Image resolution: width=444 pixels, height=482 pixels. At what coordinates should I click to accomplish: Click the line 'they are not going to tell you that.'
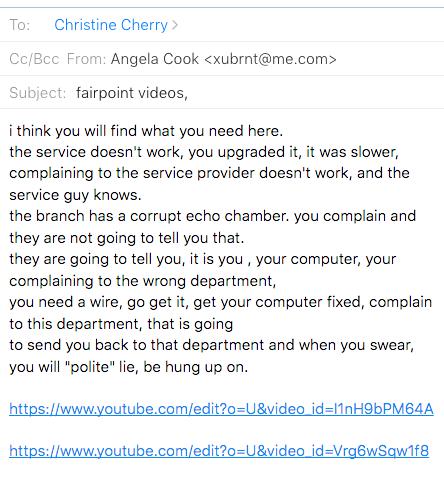pos(127,238)
